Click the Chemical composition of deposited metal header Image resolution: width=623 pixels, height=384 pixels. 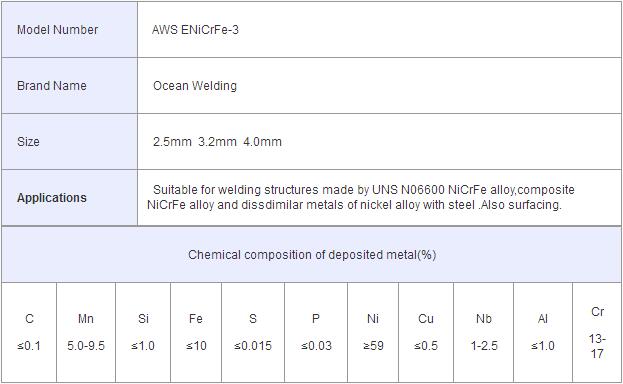point(312,254)
